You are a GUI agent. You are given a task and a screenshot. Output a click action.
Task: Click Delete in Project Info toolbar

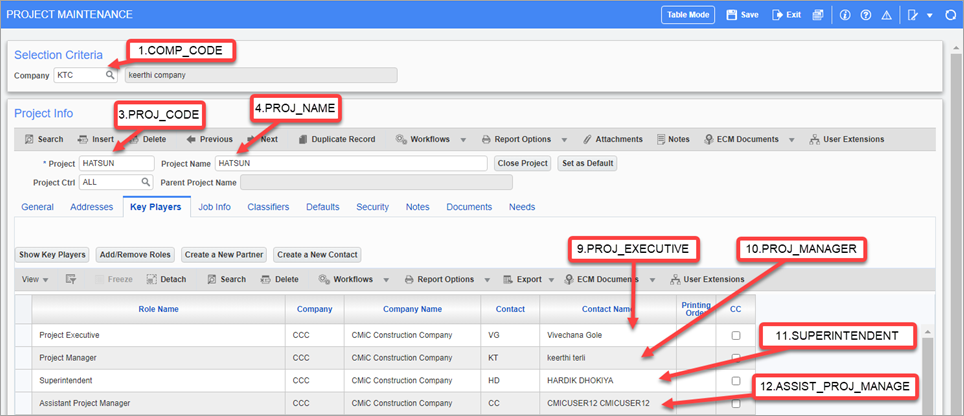pyautogui.click(x=146, y=139)
